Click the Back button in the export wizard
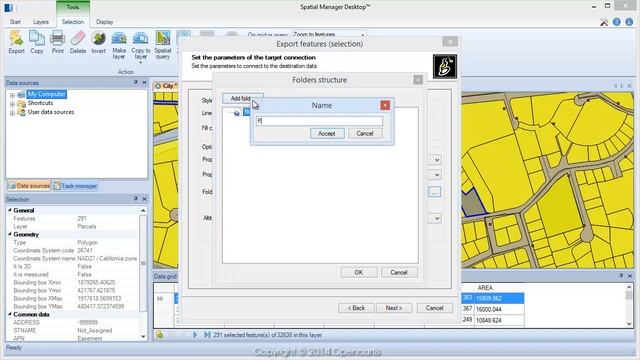The width and height of the screenshot is (640, 360). 356,308
